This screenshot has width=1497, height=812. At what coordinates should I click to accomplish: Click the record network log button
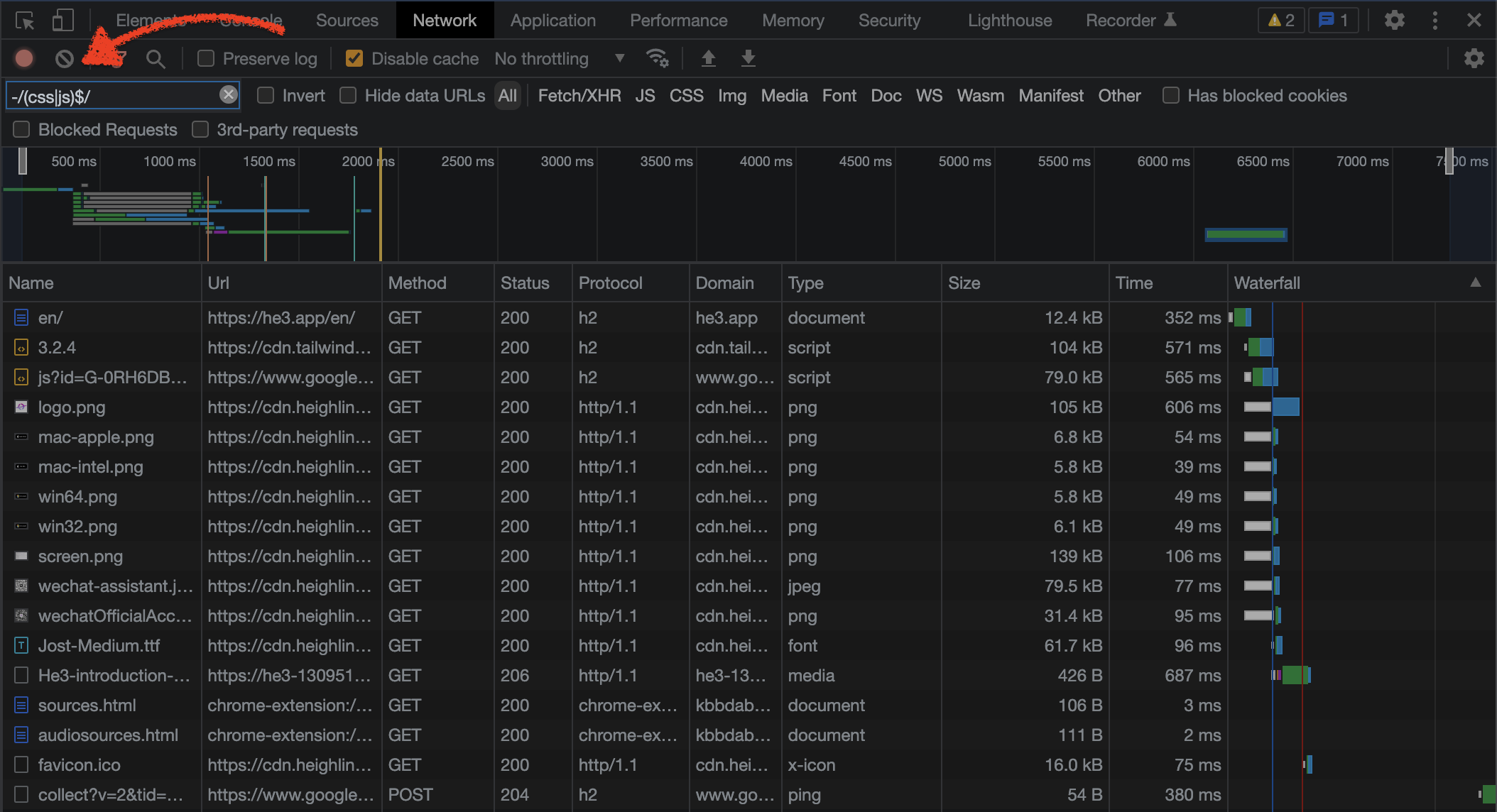coord(24,58)
